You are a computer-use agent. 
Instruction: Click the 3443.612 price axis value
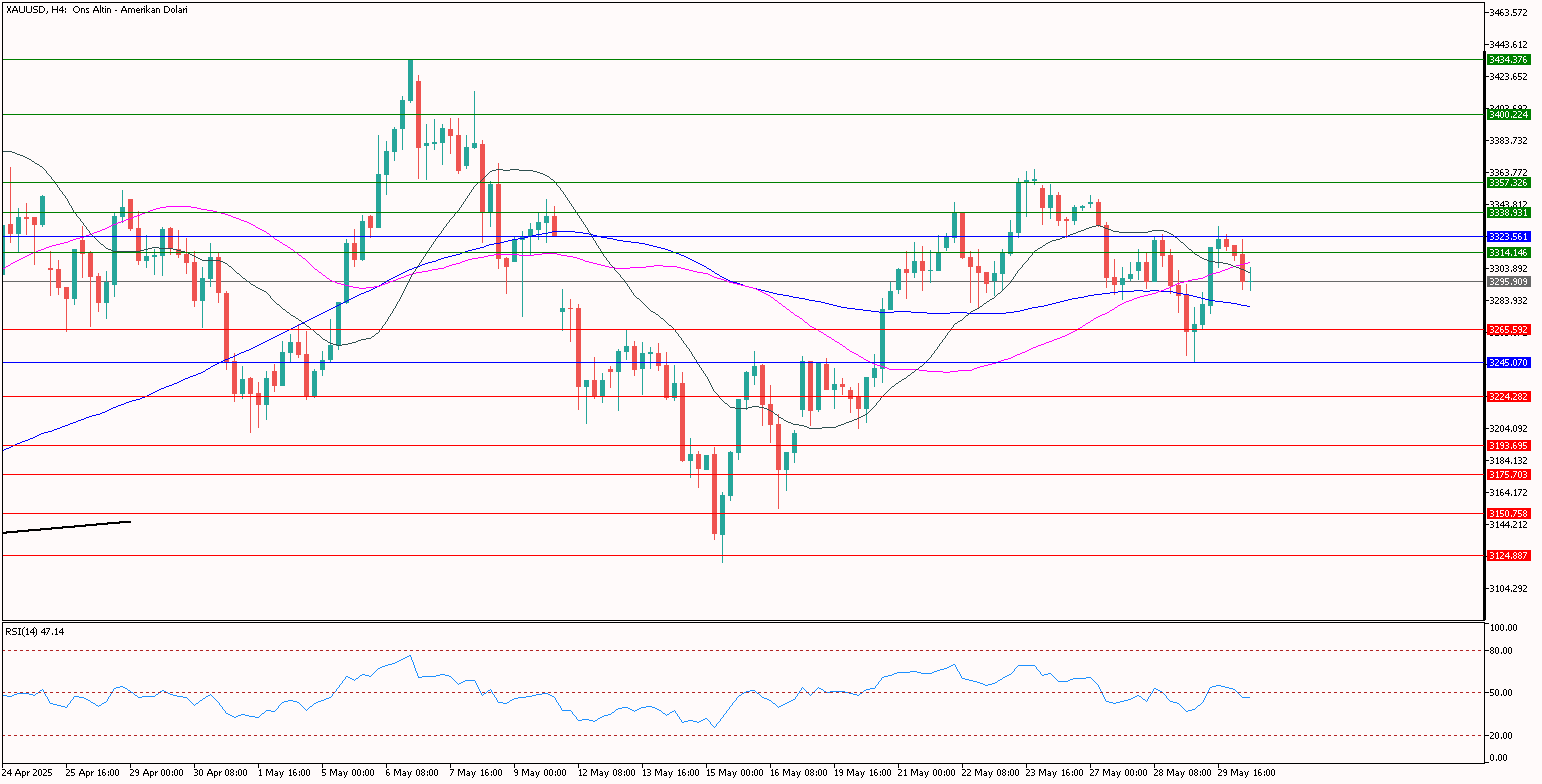[x=1510, y=44]
